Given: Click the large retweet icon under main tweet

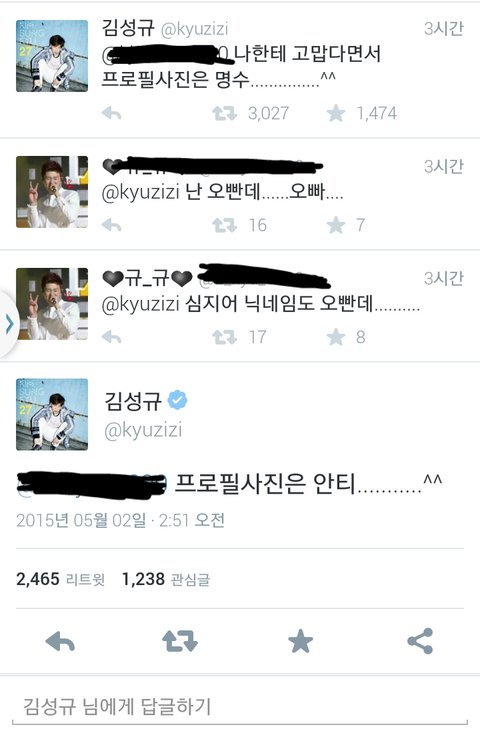Looking at the screenshot, I should coord(180,641).
